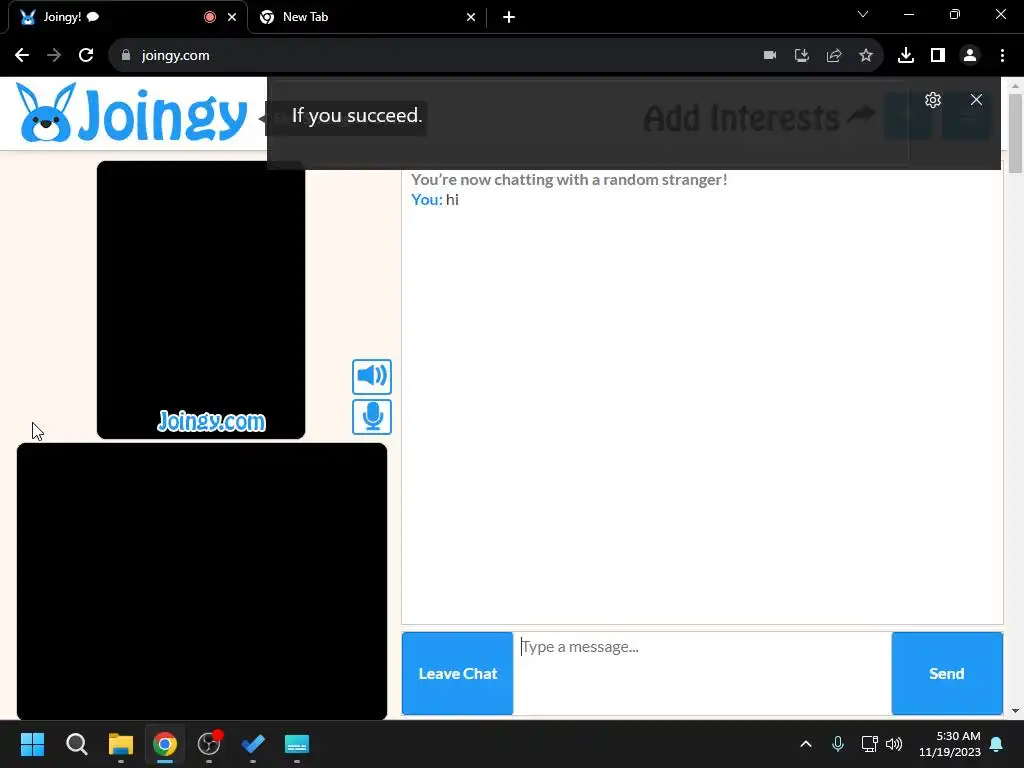The height and width of the screenshot is (768, 1024).
Task: Click 'You're now chatting with a random stranger!'
Action: pyautogui.click(x=569, y=180)
